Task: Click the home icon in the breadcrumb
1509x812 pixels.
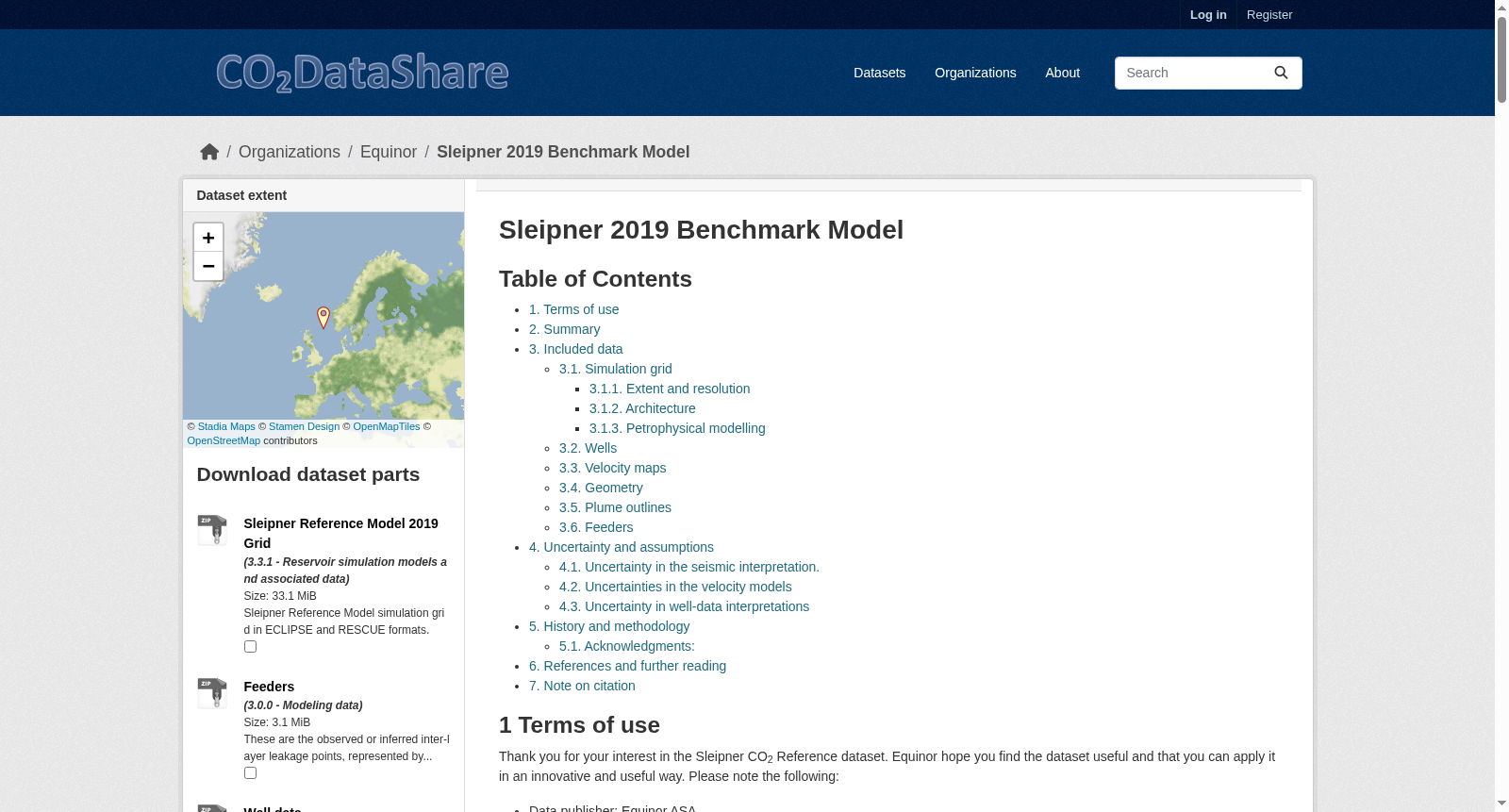Action: (x=209, y=152)
